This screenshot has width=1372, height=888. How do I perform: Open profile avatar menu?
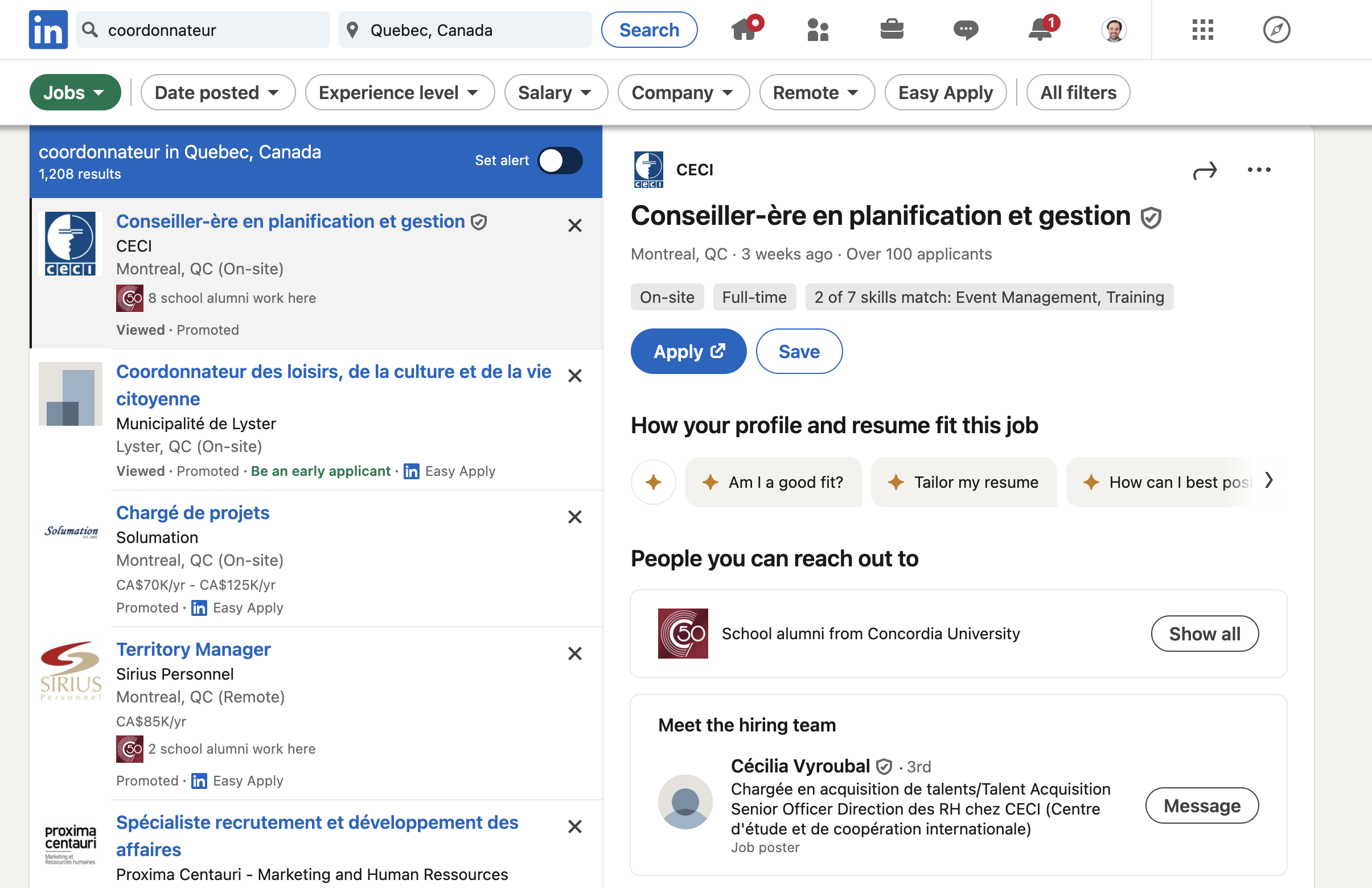(1114, 30)
